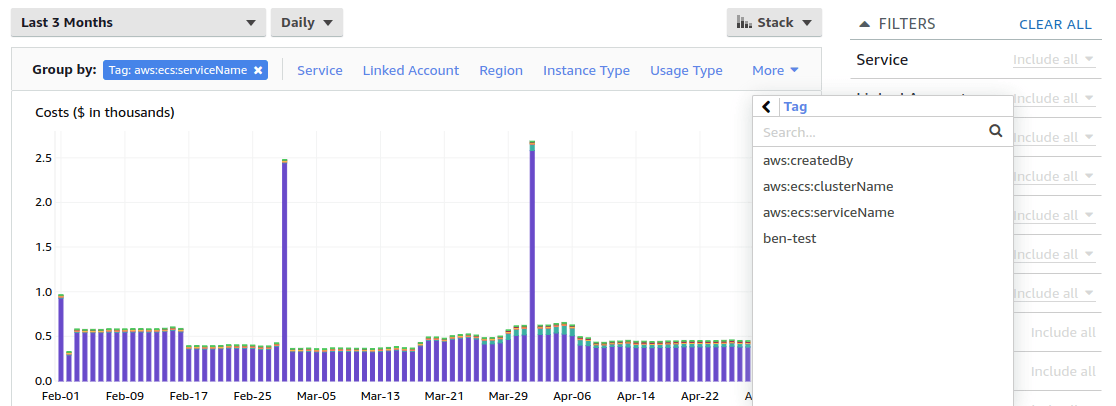Image resolution: width=1116 pixels, height=406 pixels.
Task: Type in the tag Search field
Action: point(870,131)
